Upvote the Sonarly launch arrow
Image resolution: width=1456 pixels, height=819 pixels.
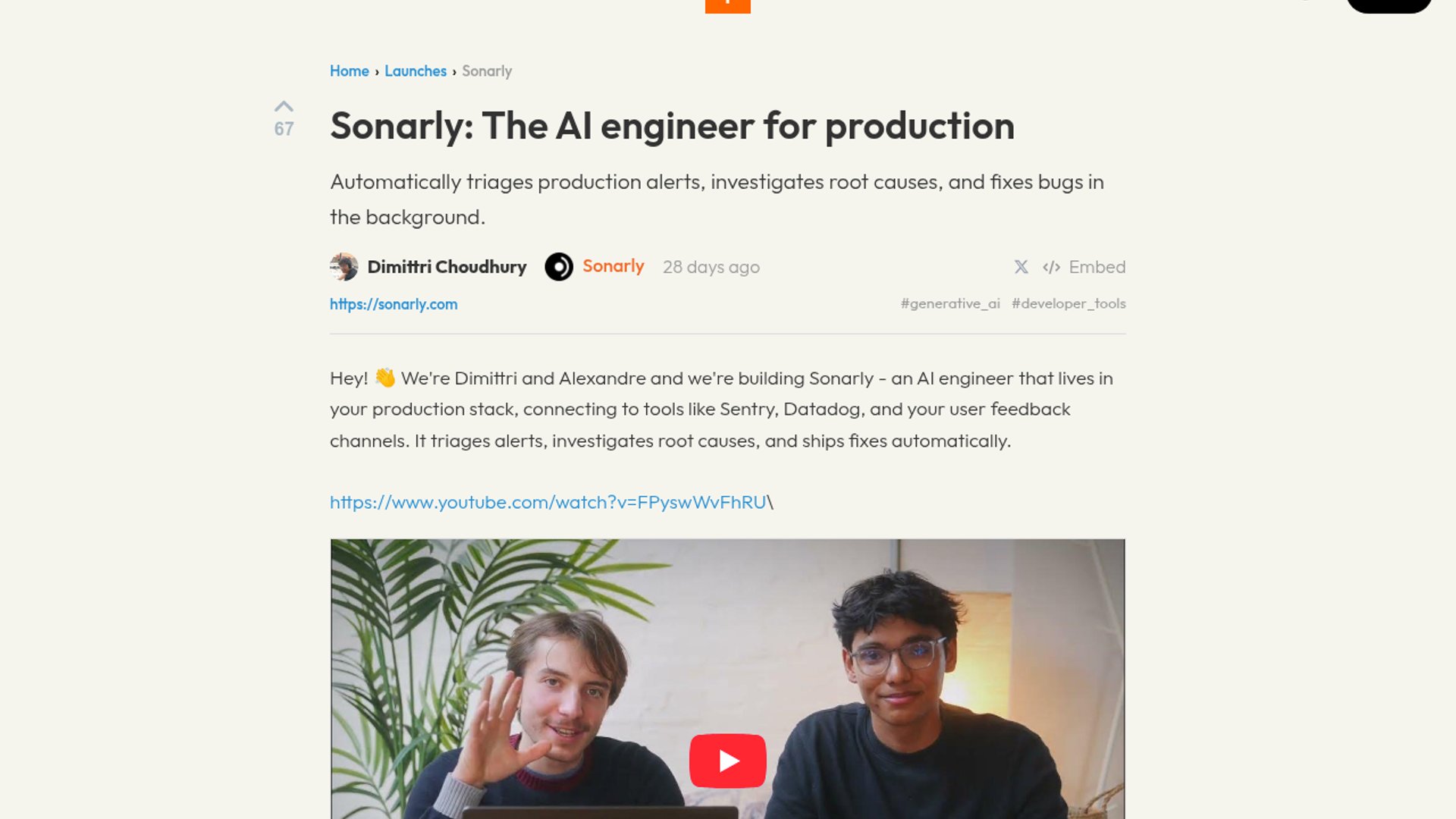(x=284, y=106)
